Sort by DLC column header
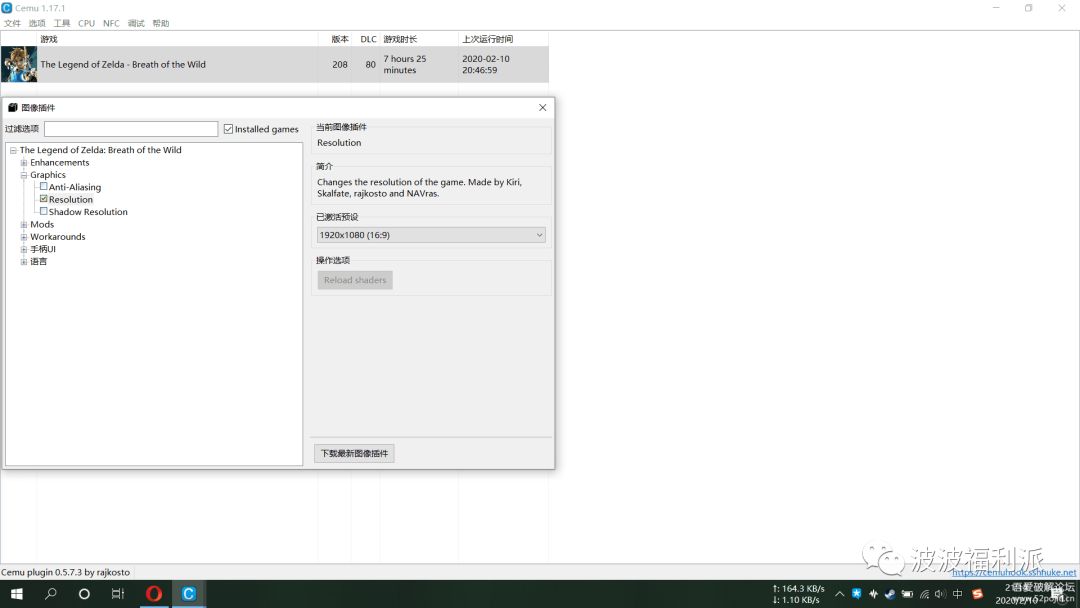The height and width of the screenshot is (608, 1080). [368, 39]
